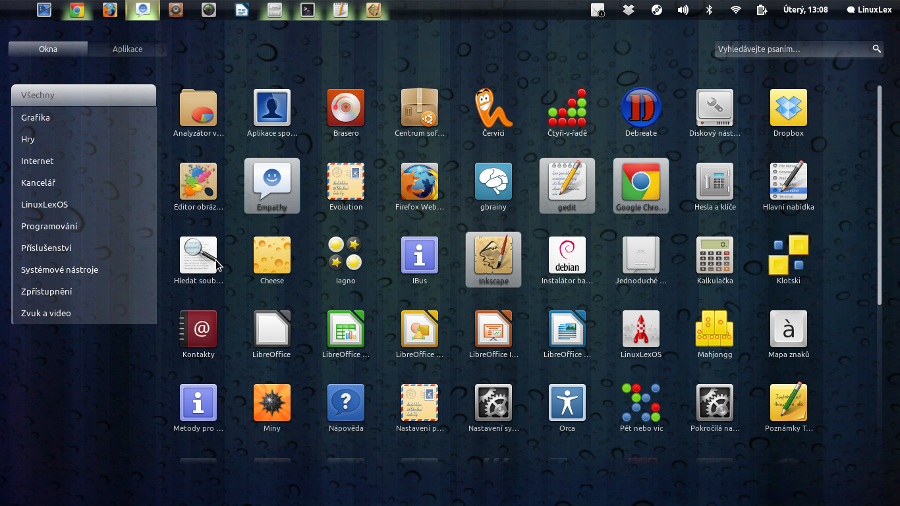Open Hlavní nabídka menu editor
900x506 pixels.
[x=788, y=186]
